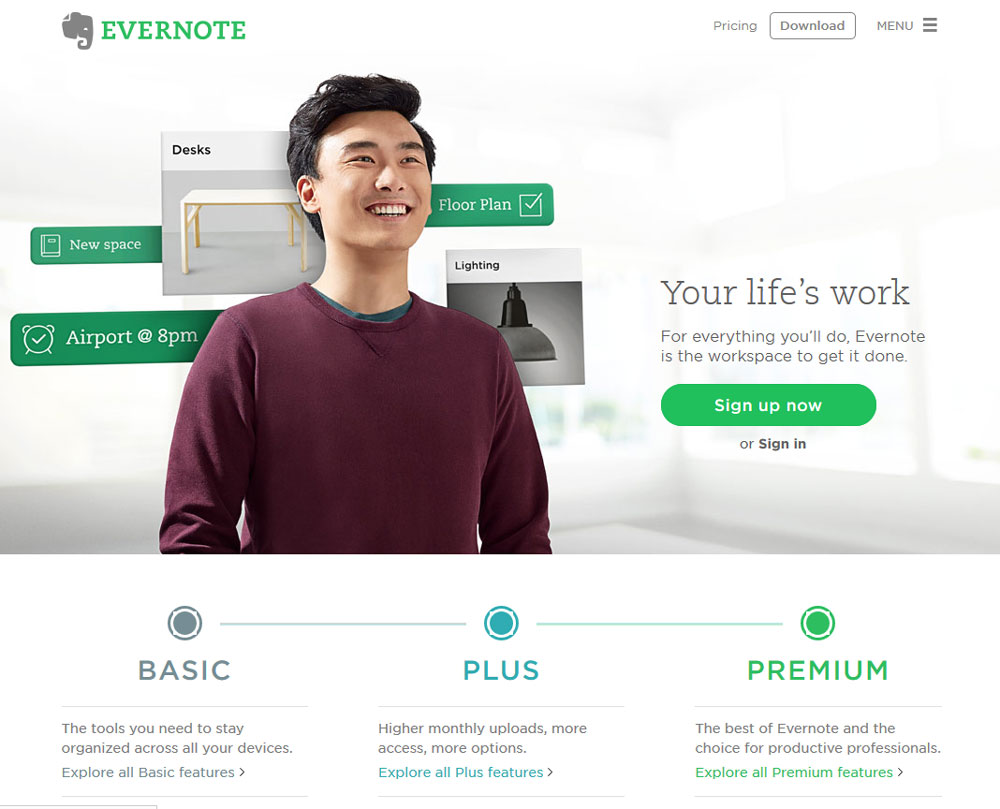Click the notebook icon on New space tag
The width and height of the screenshot is (1000, 809).
click(50, 245)
